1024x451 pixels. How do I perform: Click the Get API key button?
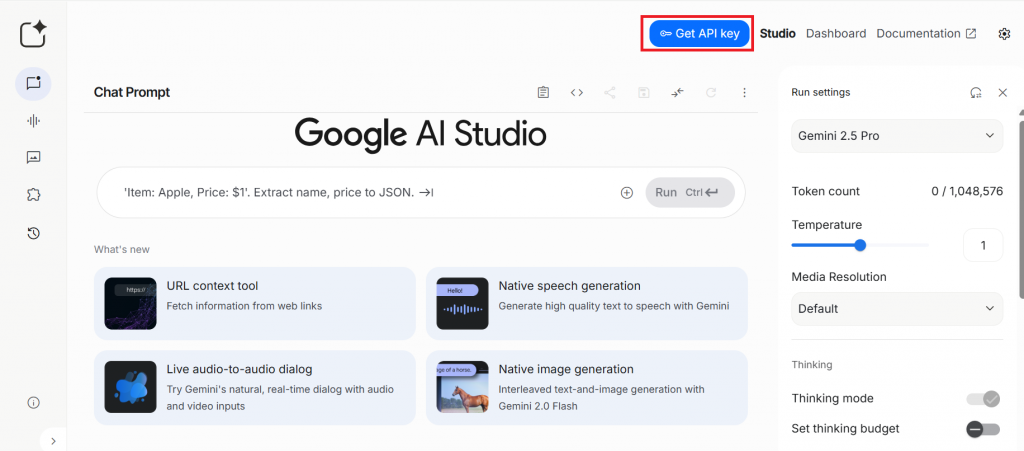click(x=700, y=34)
